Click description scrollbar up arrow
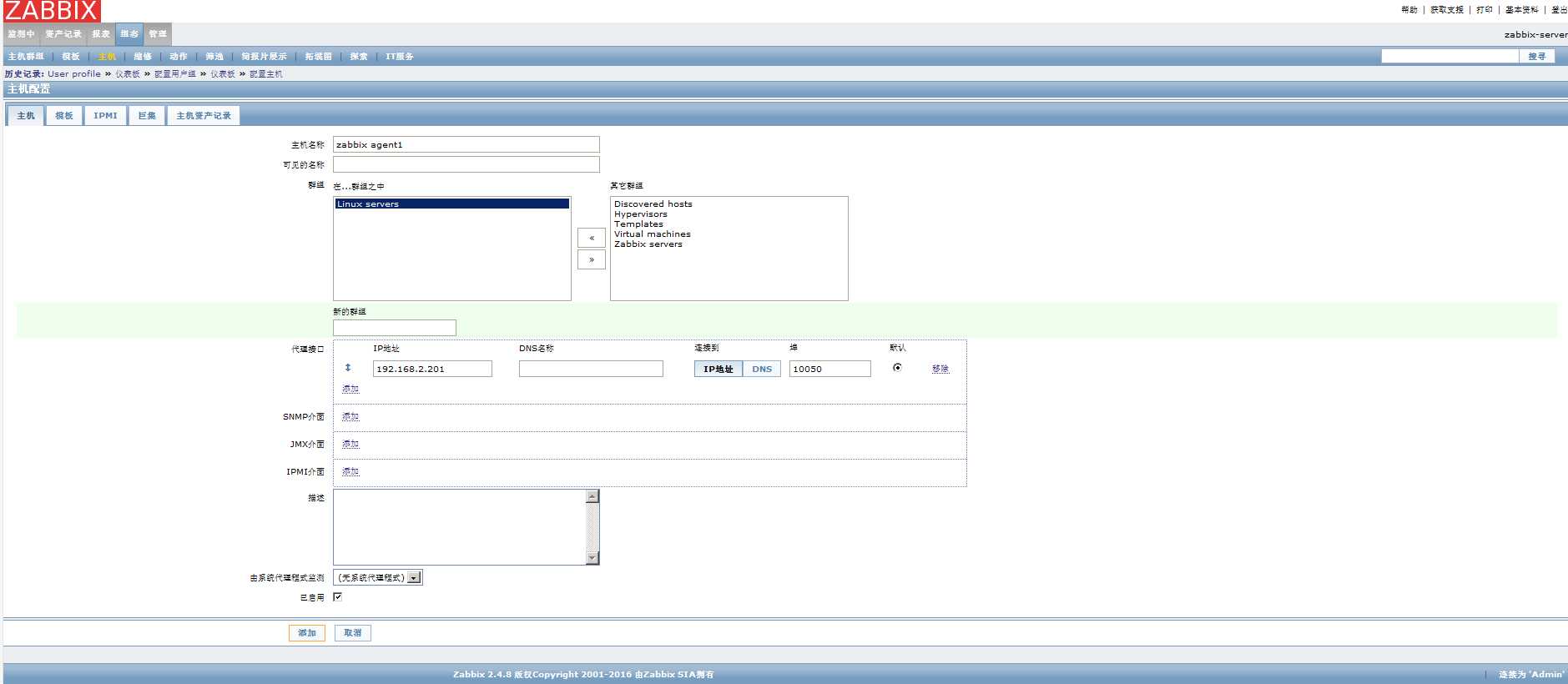1568x684 pixels. pyautogui.click(x=592, y=496)
